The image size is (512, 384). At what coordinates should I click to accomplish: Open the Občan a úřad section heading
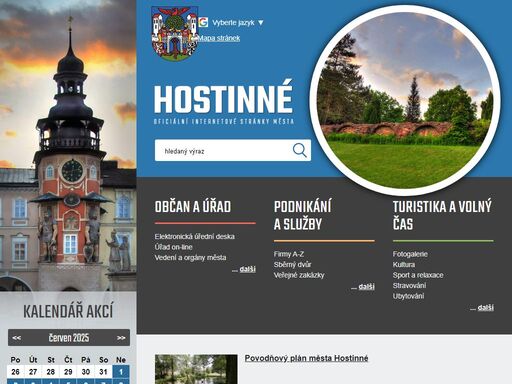(x=193, y=207)
